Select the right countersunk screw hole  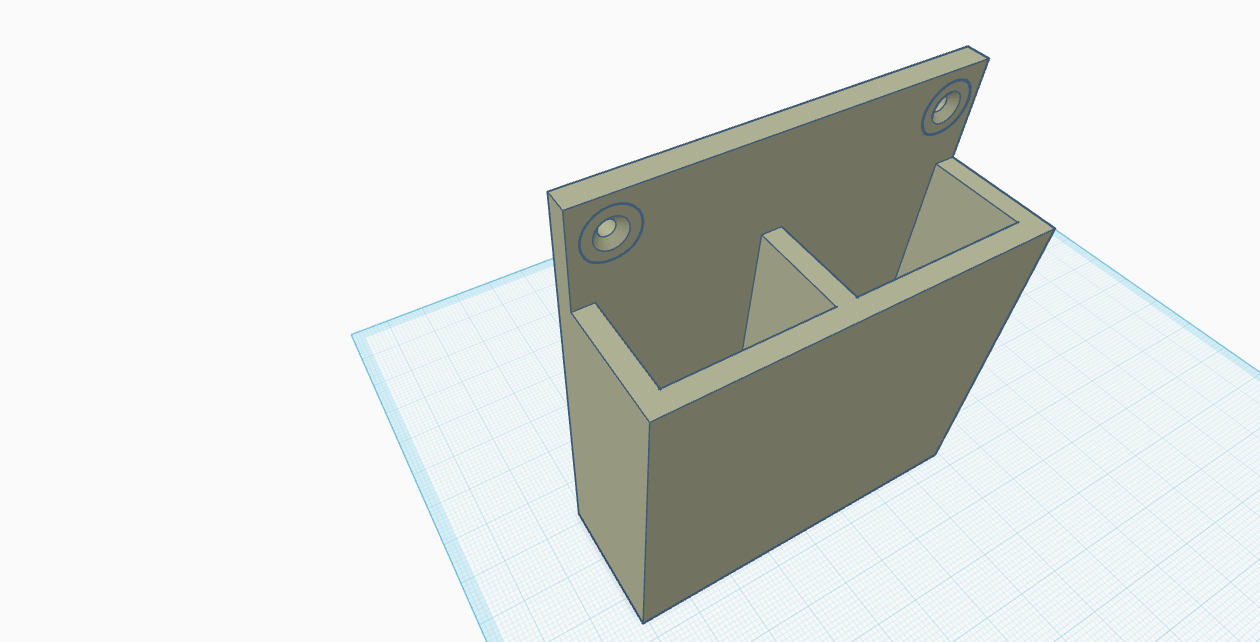tap(945, 106)
